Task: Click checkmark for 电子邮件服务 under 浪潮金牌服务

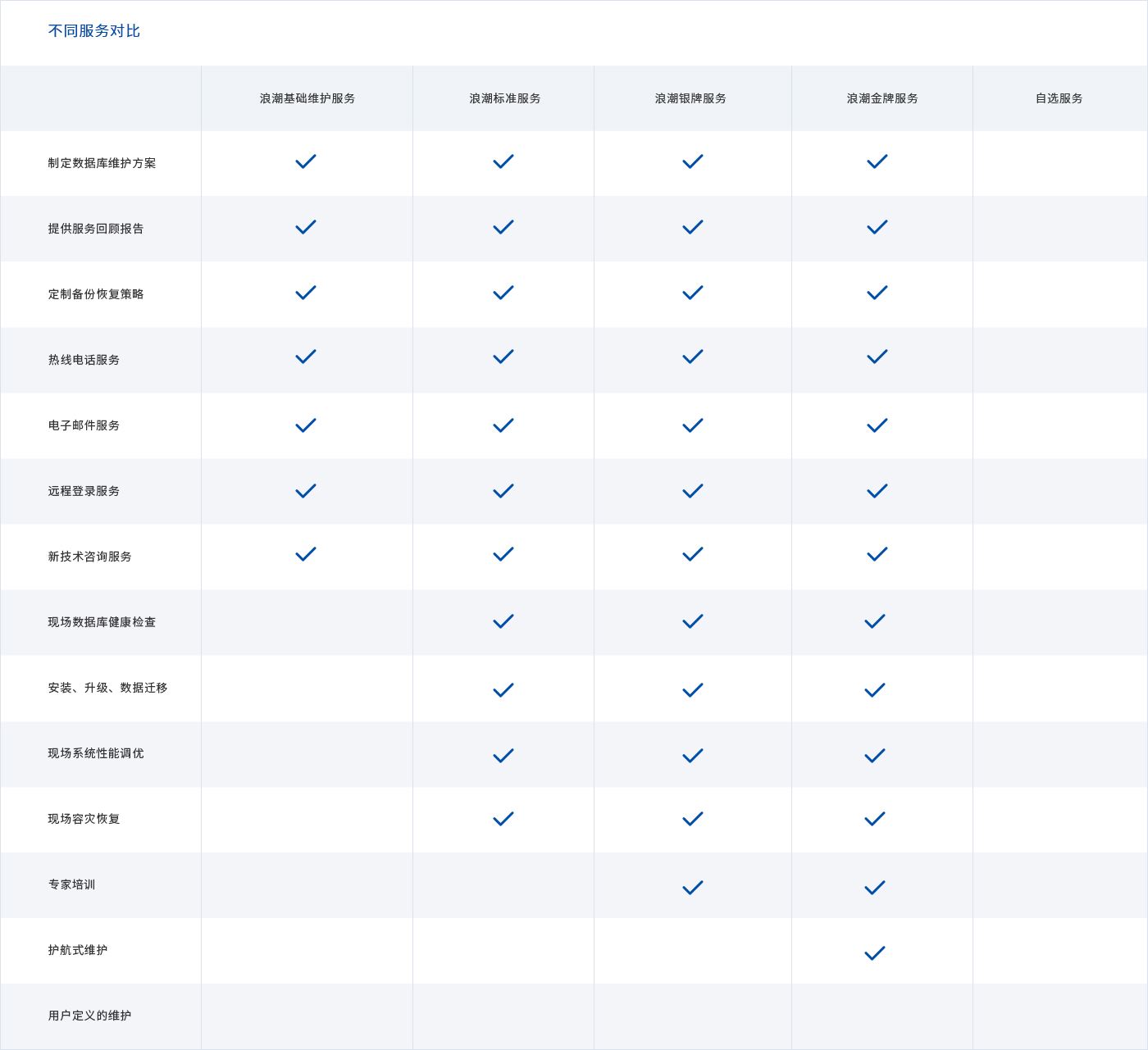Action: [877, 425]
